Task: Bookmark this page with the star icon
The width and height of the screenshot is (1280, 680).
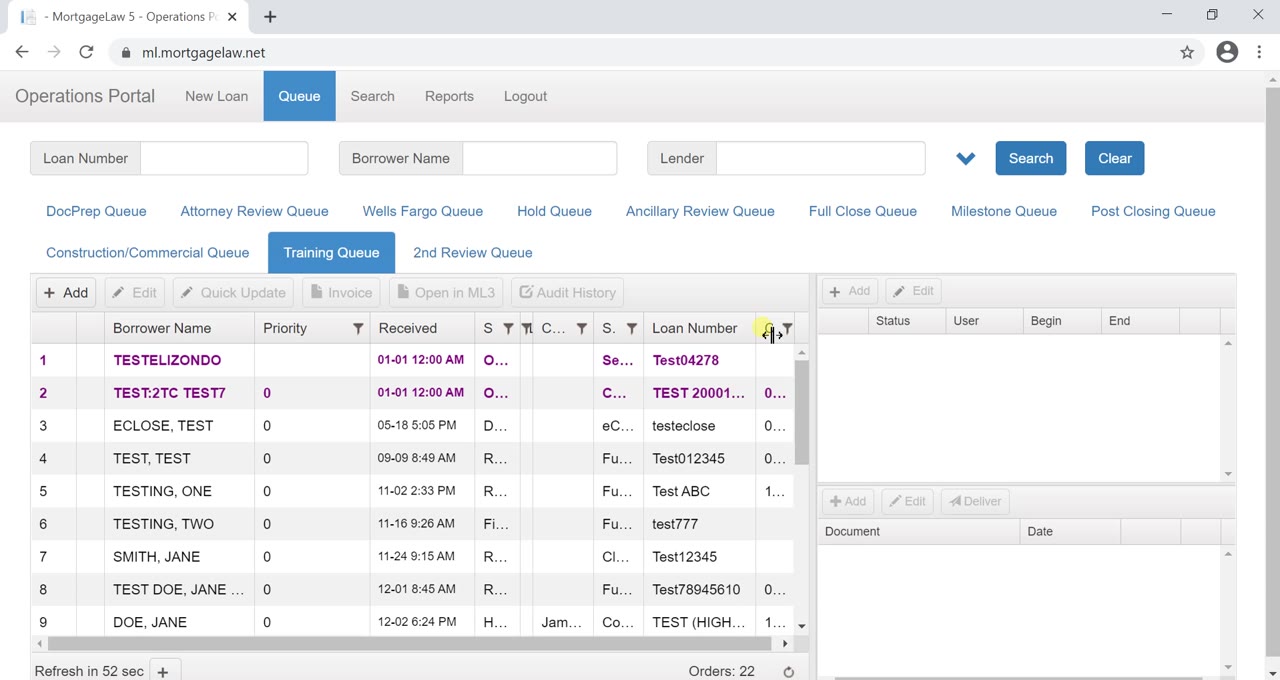Action: 1187,53
